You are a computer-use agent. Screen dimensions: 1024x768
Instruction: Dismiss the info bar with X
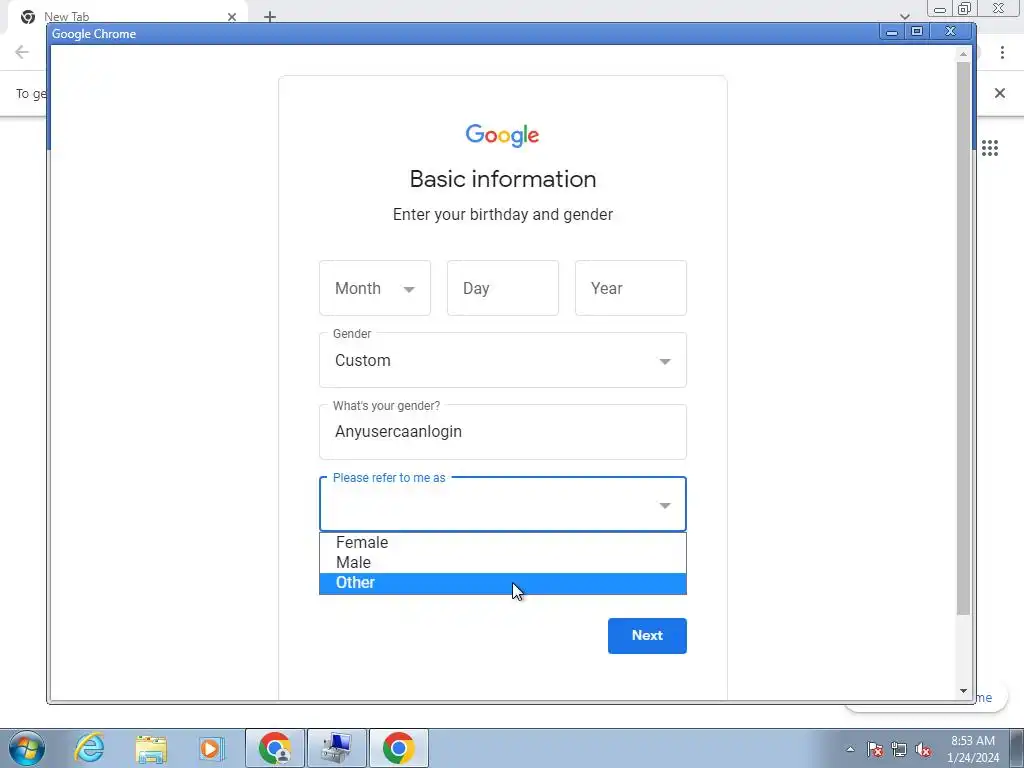tap(1000, 93)
